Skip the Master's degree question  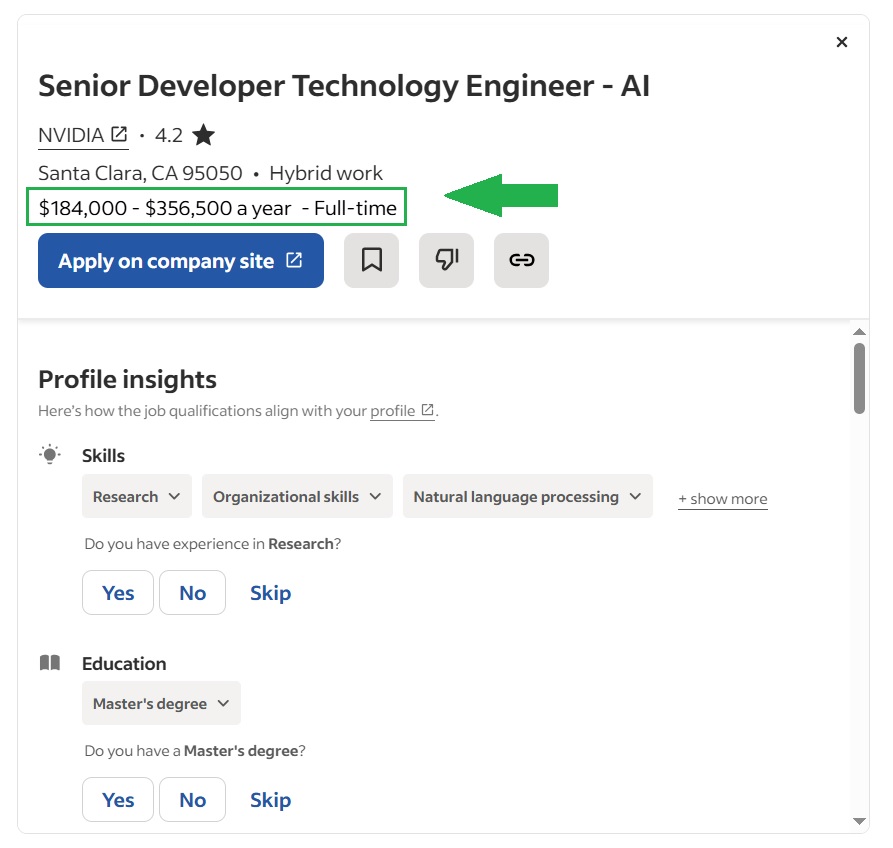click(x=271, y=800)
